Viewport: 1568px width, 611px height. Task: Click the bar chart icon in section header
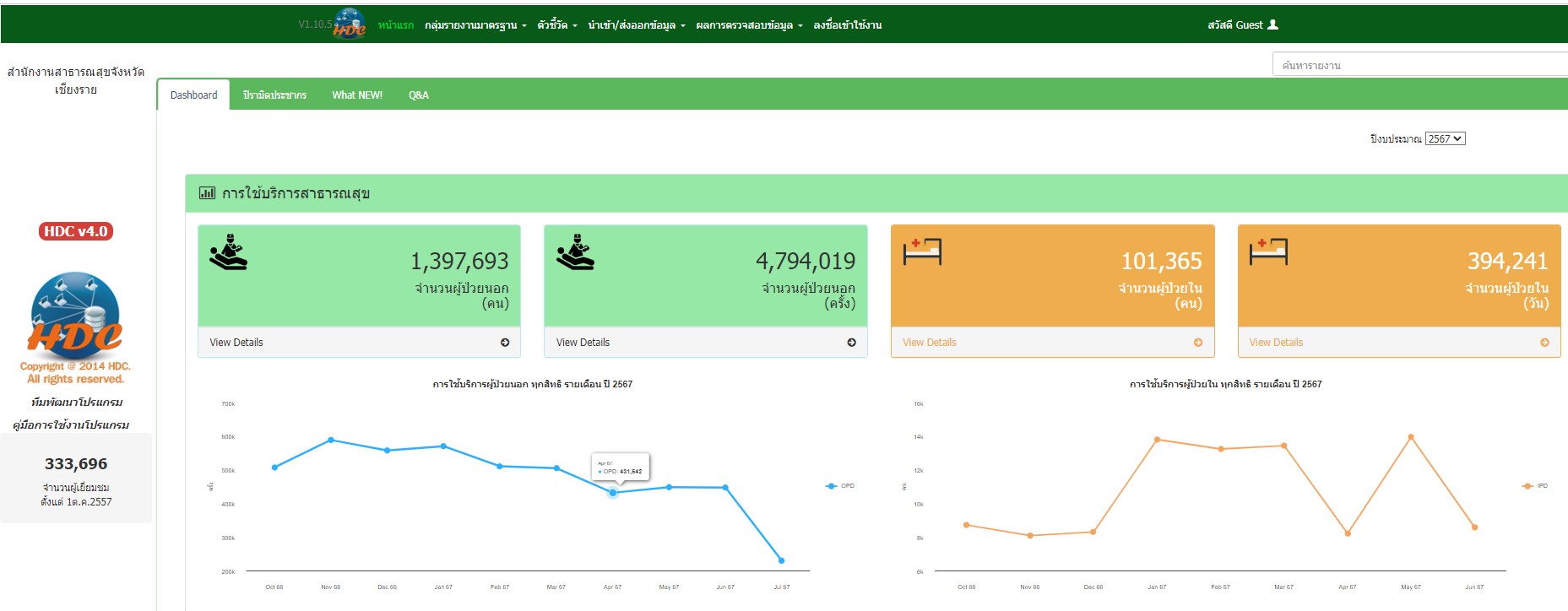point(207,193)
